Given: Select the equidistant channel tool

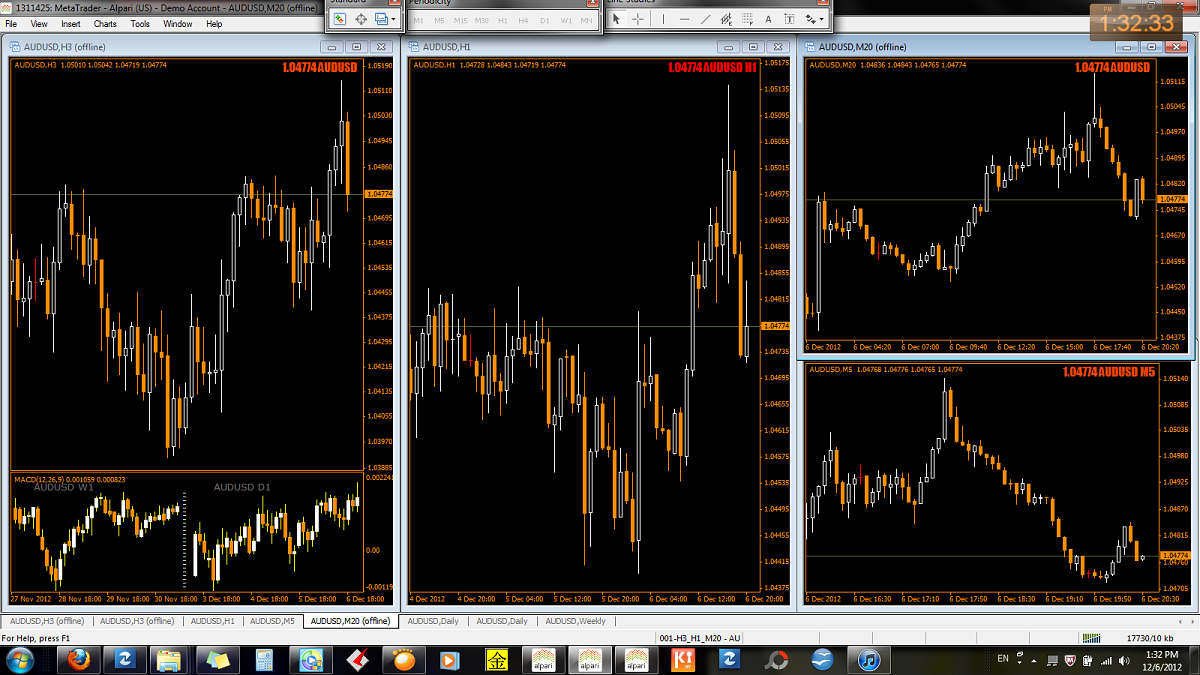Looking at the screenshot, I should (726, 19).
